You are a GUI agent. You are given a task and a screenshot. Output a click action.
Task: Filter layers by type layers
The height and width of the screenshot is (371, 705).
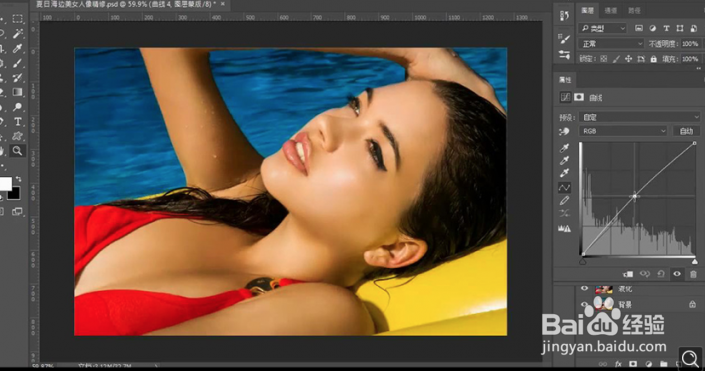(x=666, y=28)
